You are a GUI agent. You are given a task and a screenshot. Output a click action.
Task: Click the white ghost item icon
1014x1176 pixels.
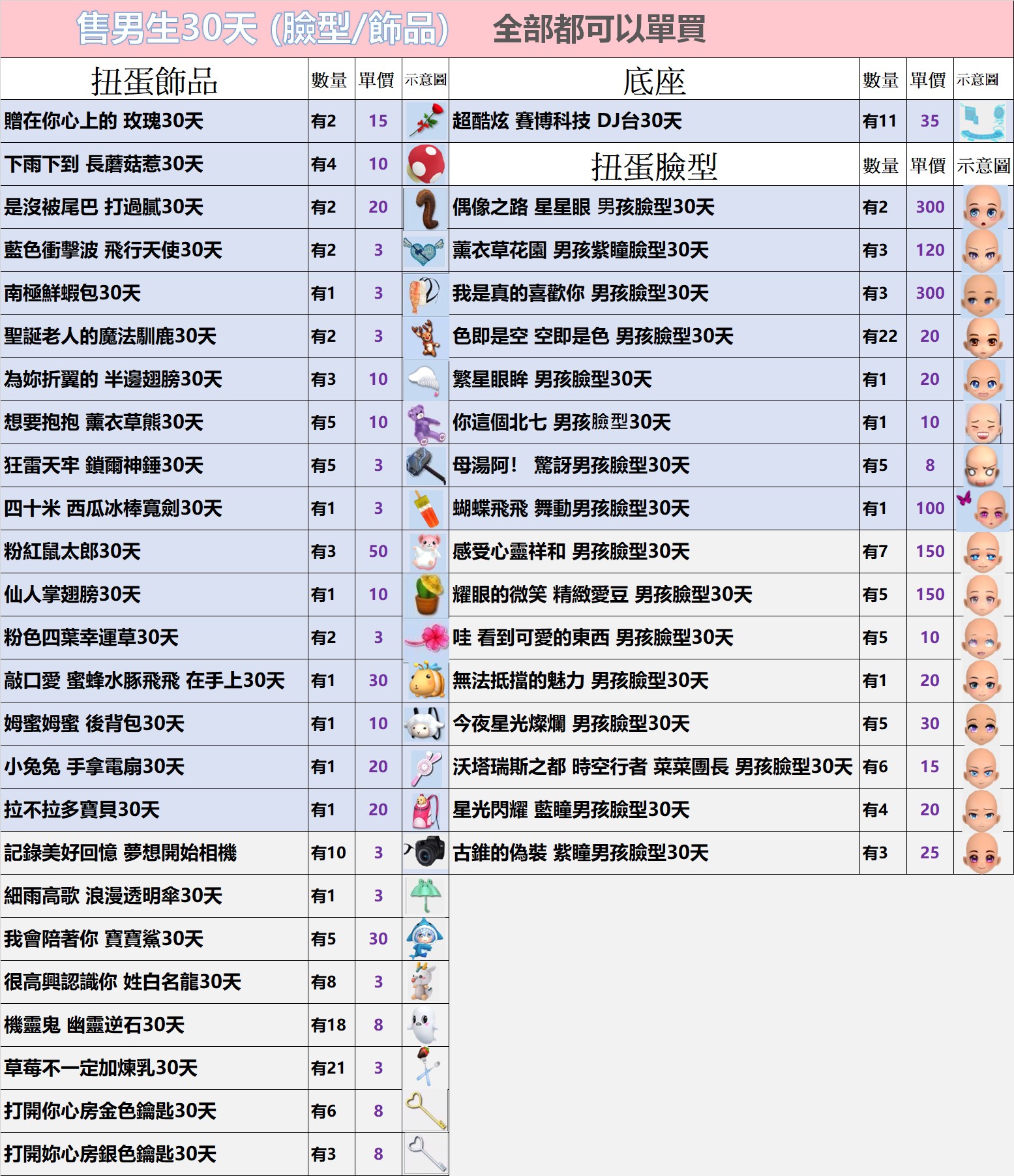pos(425,1024)
